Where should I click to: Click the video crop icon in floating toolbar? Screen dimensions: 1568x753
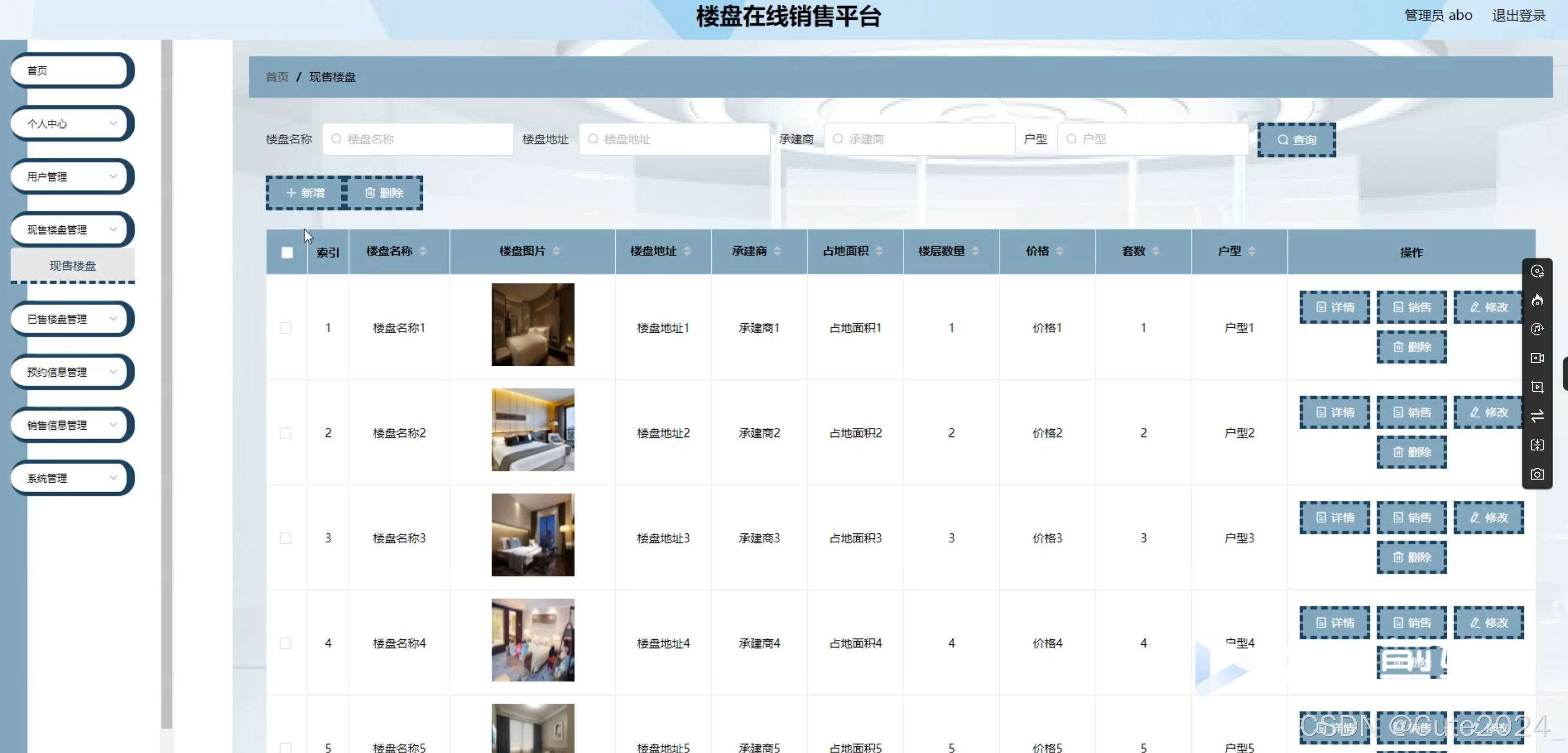1537,387
